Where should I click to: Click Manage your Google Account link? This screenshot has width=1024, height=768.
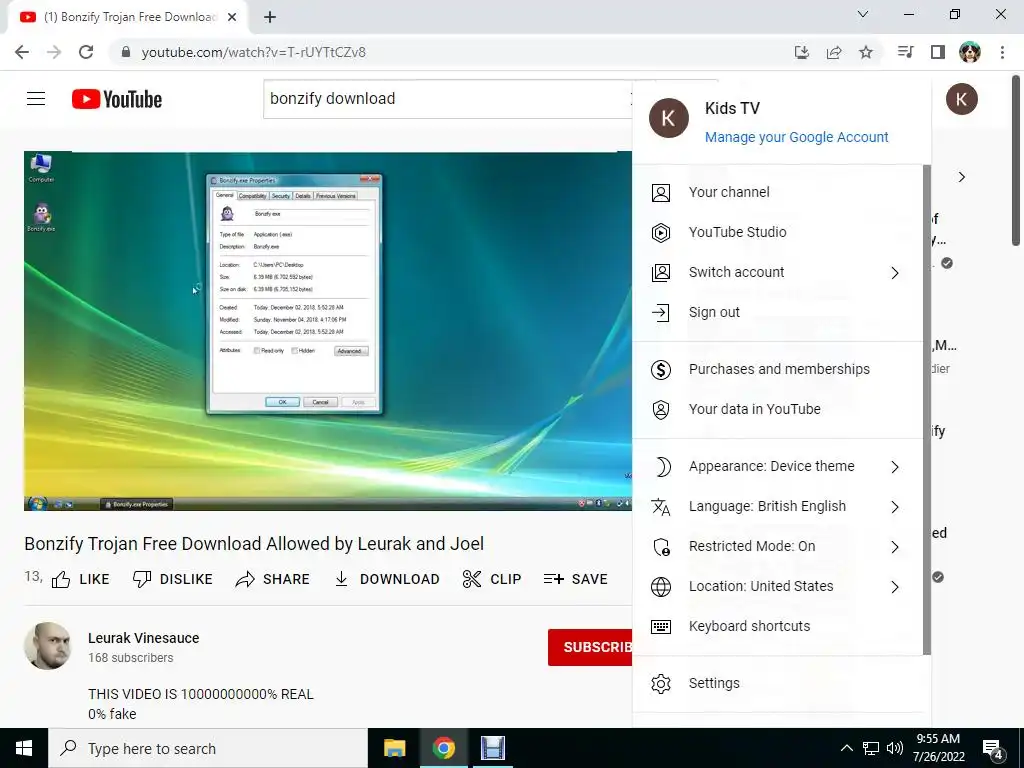coord(796,137)
